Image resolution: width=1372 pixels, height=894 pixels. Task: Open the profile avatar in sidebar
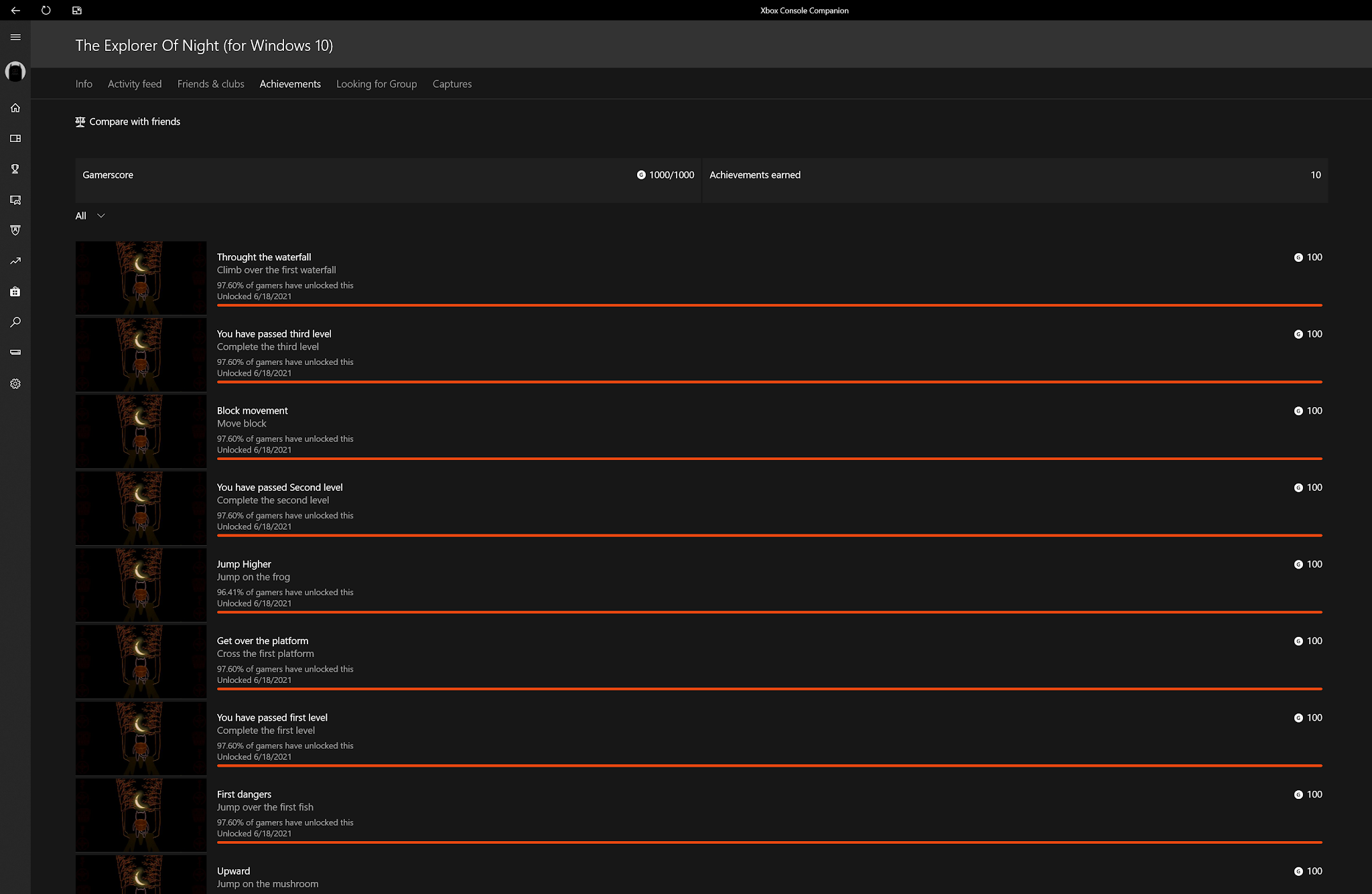click(15, 71)
